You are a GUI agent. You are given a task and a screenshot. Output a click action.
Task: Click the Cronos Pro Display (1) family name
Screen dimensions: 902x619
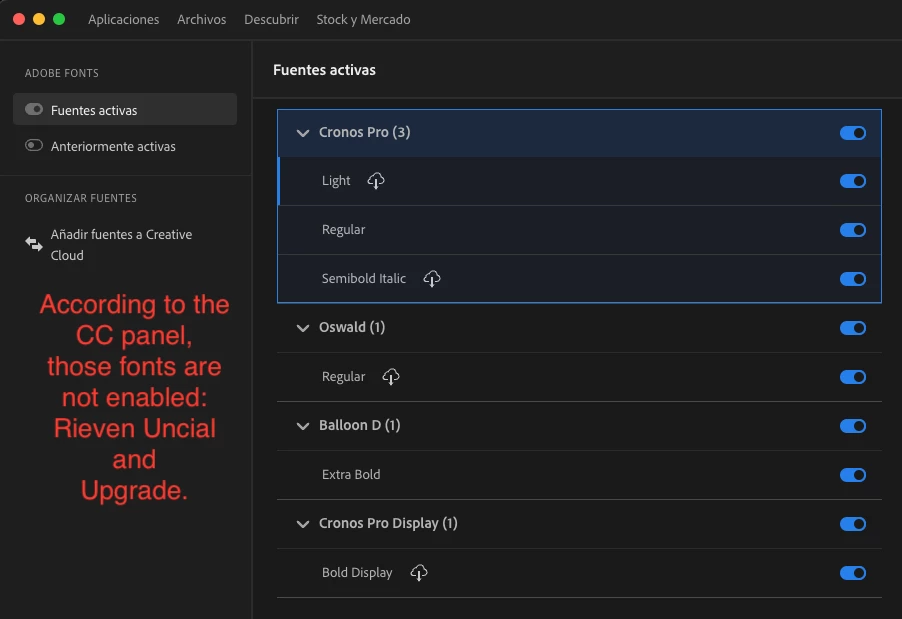388,523
